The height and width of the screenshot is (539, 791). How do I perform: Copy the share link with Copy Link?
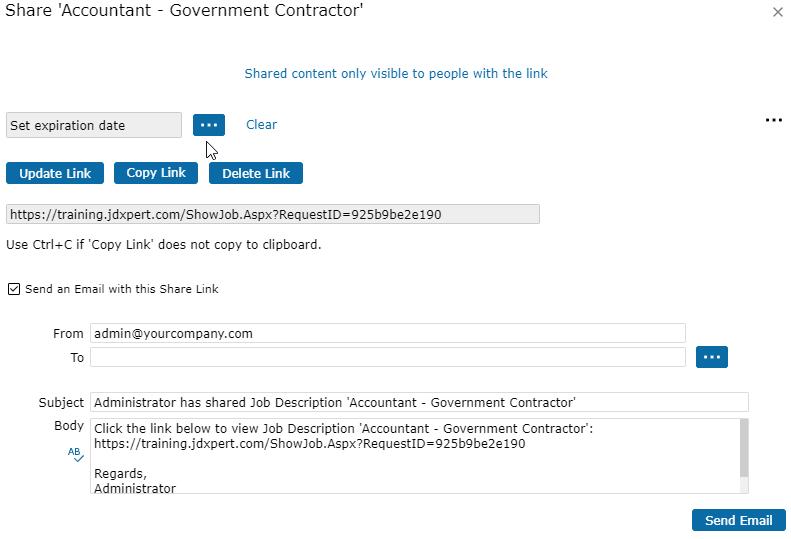pyautogui.click(x=156, y=173)
